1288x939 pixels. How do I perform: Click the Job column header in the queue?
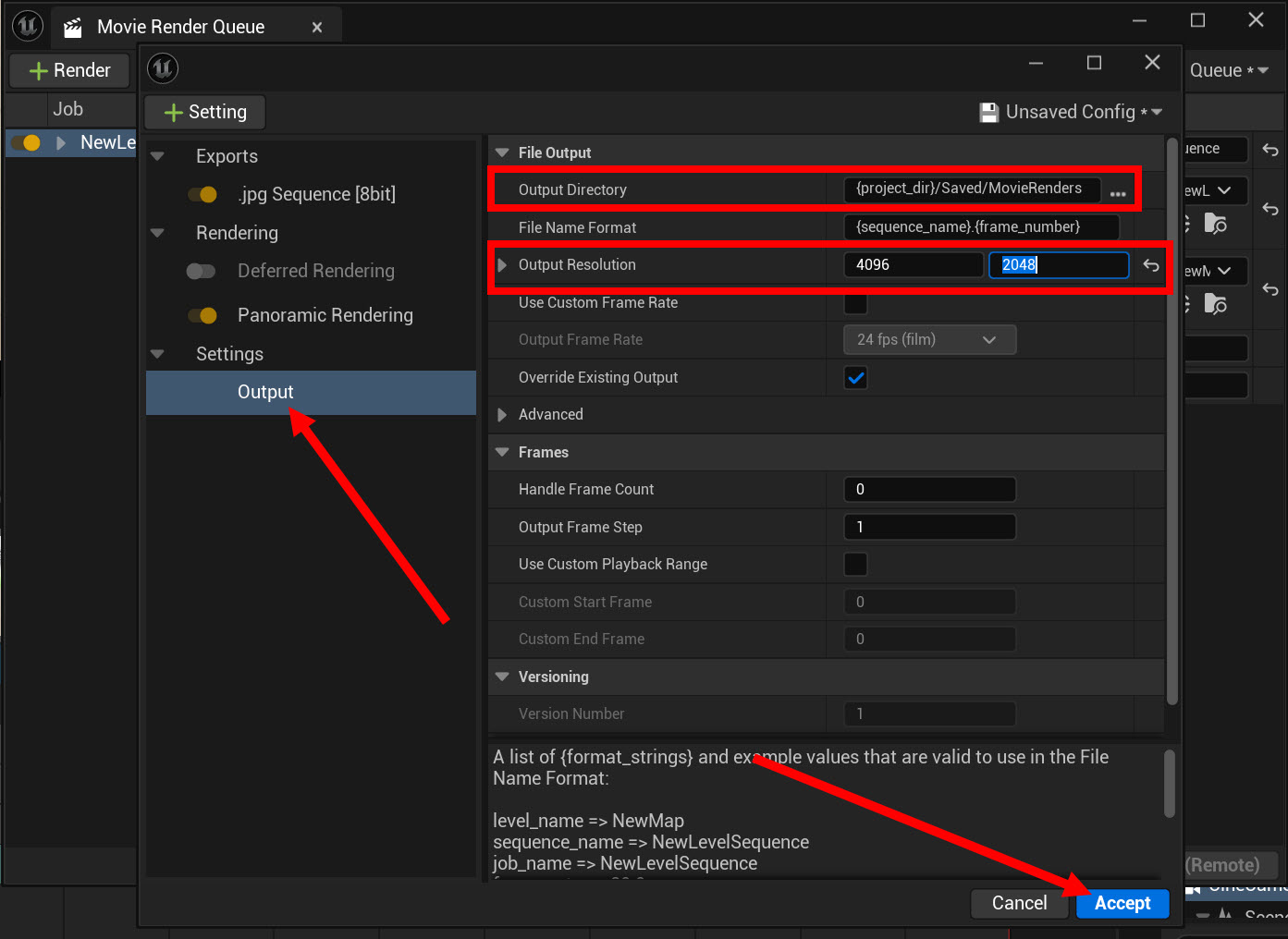tap(67, 109)
